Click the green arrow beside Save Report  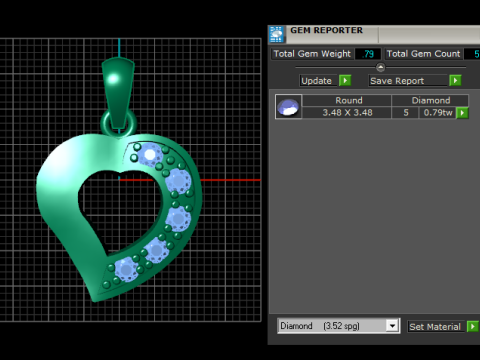click(x=455, y=81)
